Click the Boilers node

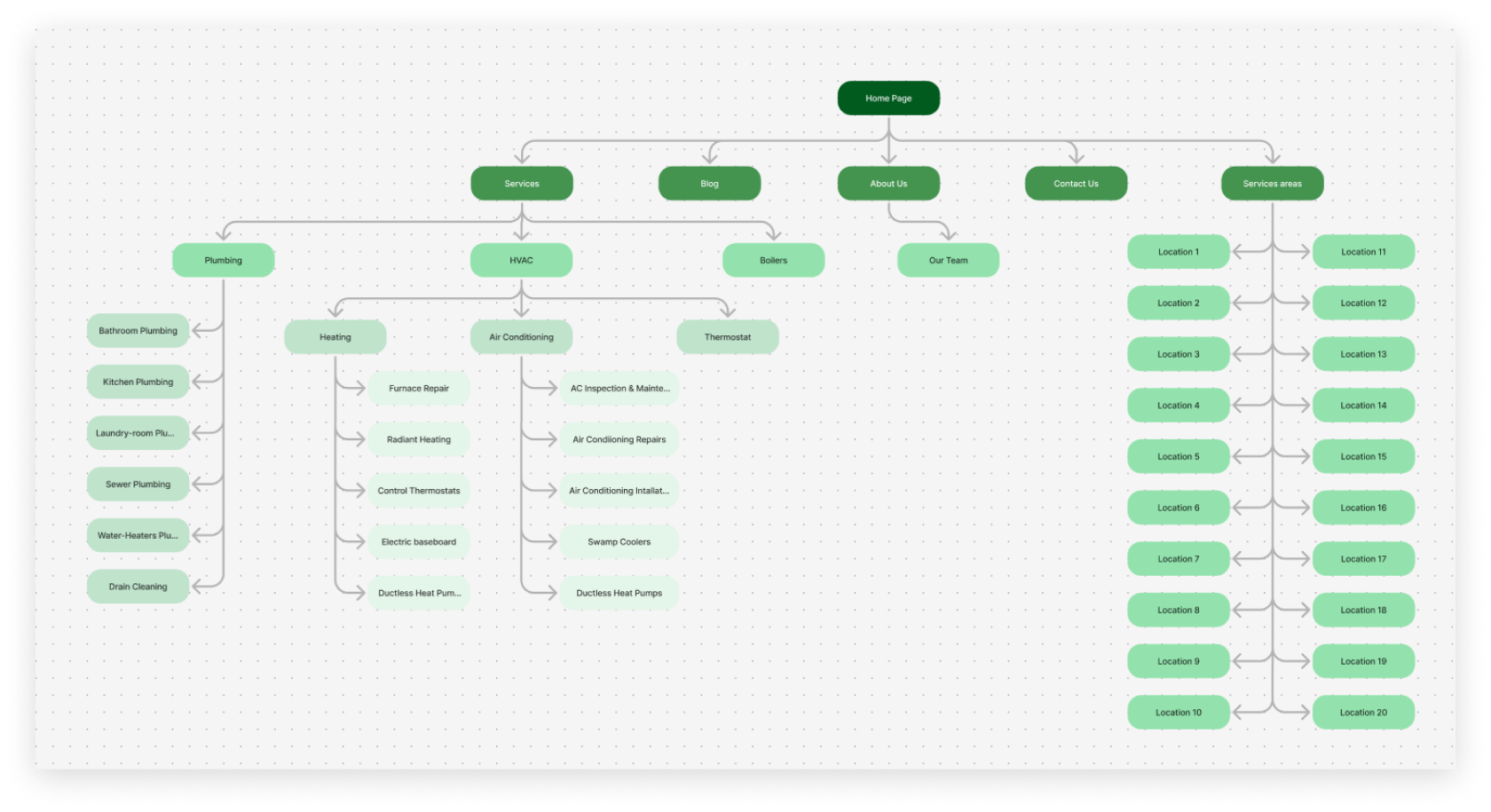coord(773,260)
